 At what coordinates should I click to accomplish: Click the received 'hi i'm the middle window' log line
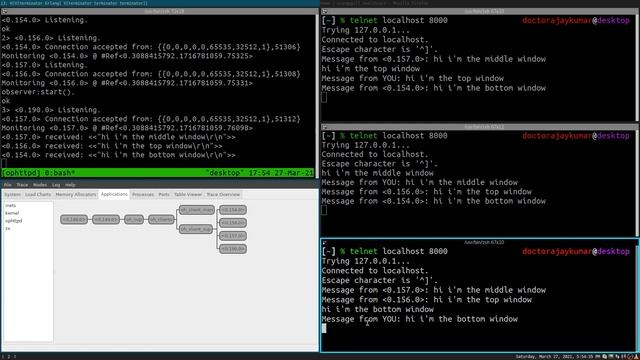pos(118,137)
